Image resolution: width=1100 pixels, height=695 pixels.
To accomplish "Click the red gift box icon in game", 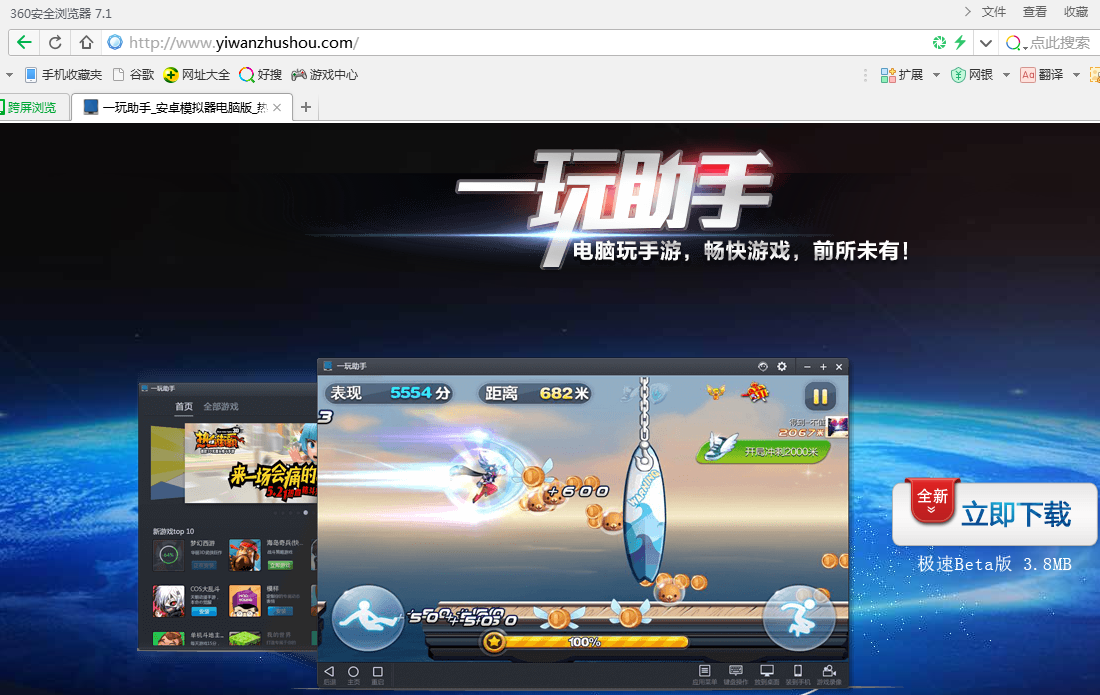I will 755,393.
